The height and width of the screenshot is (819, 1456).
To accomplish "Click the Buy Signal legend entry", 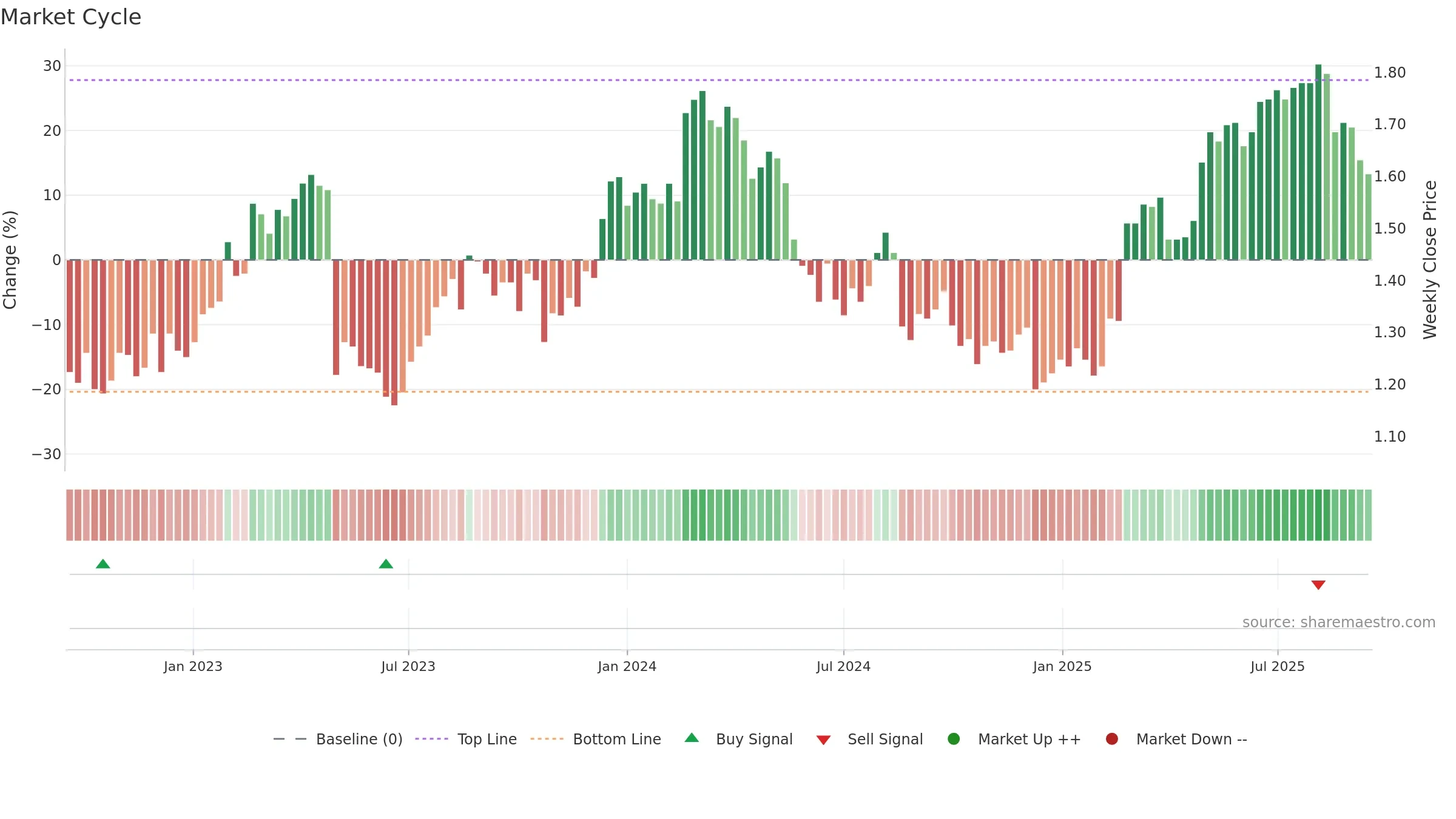I will [x=738, y=739].
